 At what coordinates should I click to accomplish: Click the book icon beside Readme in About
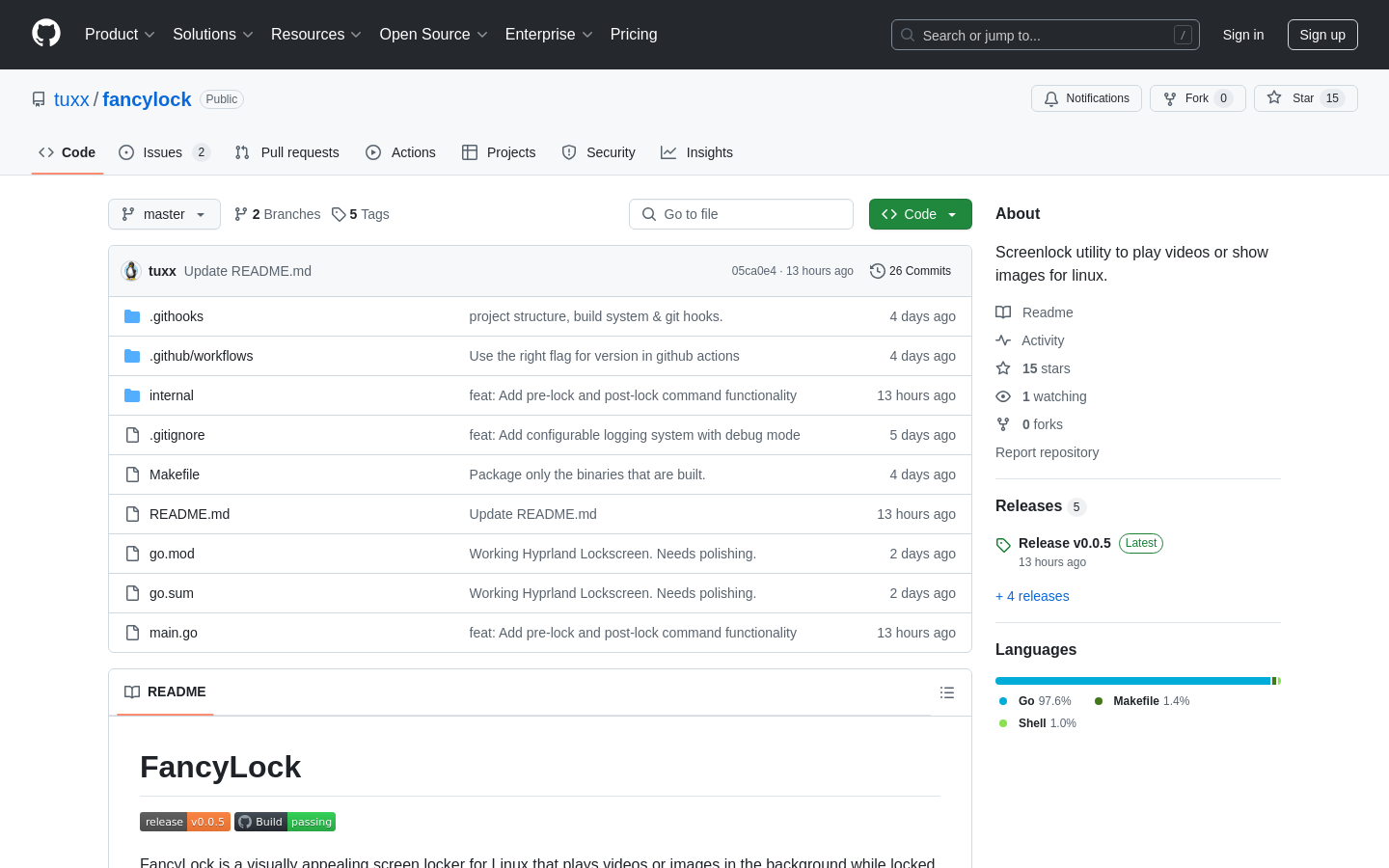(x=1003, y=312)
